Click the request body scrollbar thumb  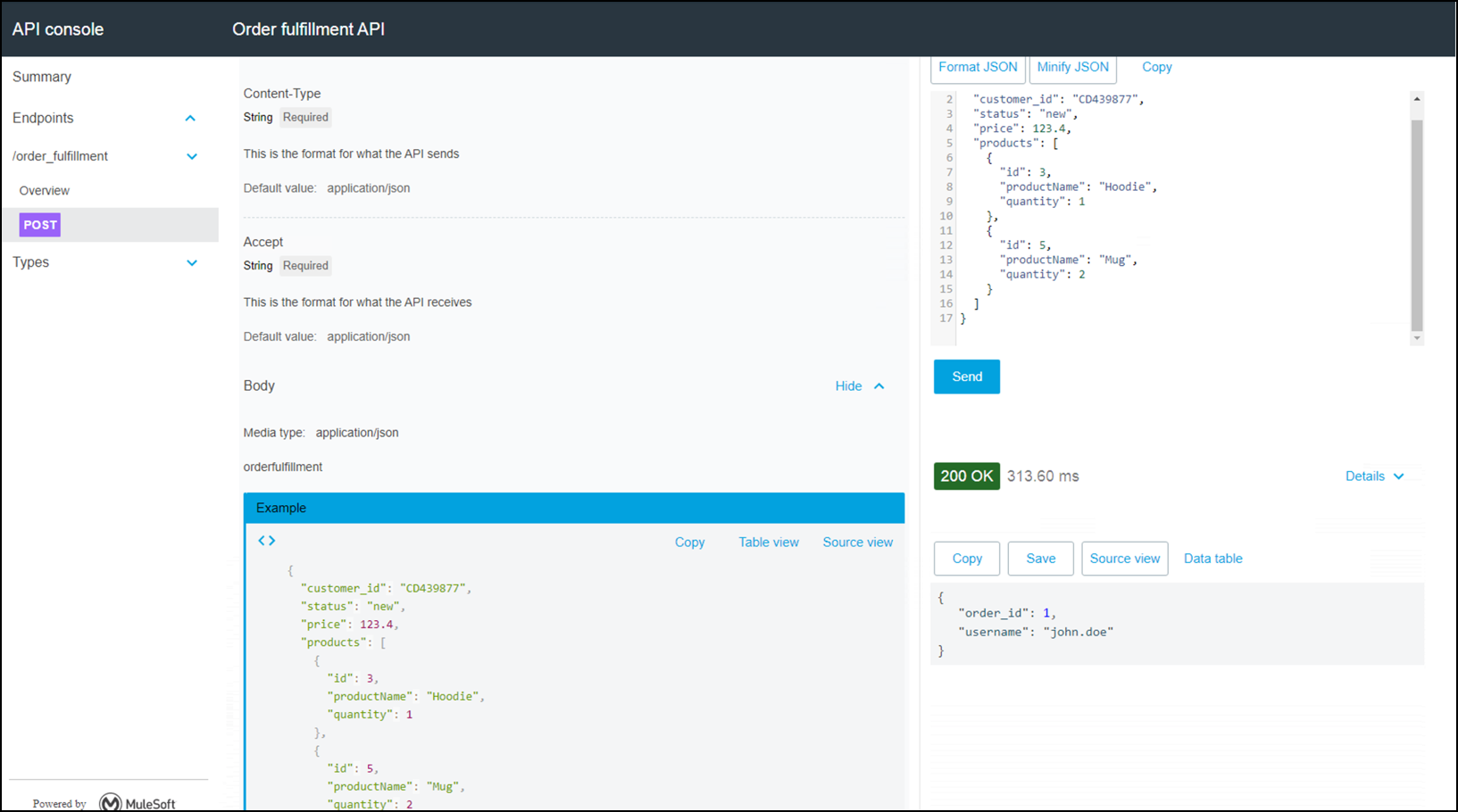(1417, 225)
